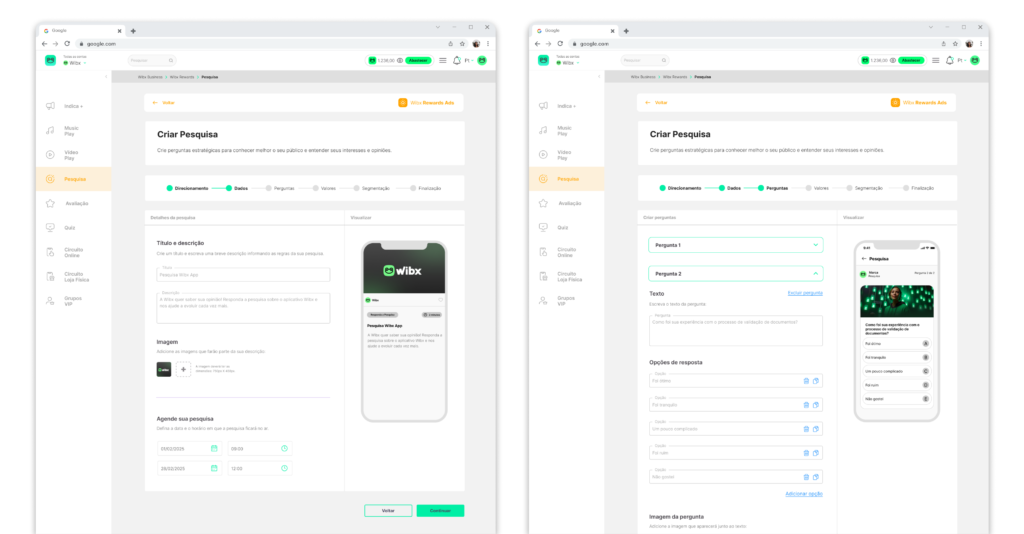1024x534 pixels.
Task: Open hamburger menu in left window header
Action: tap(443, 60)
